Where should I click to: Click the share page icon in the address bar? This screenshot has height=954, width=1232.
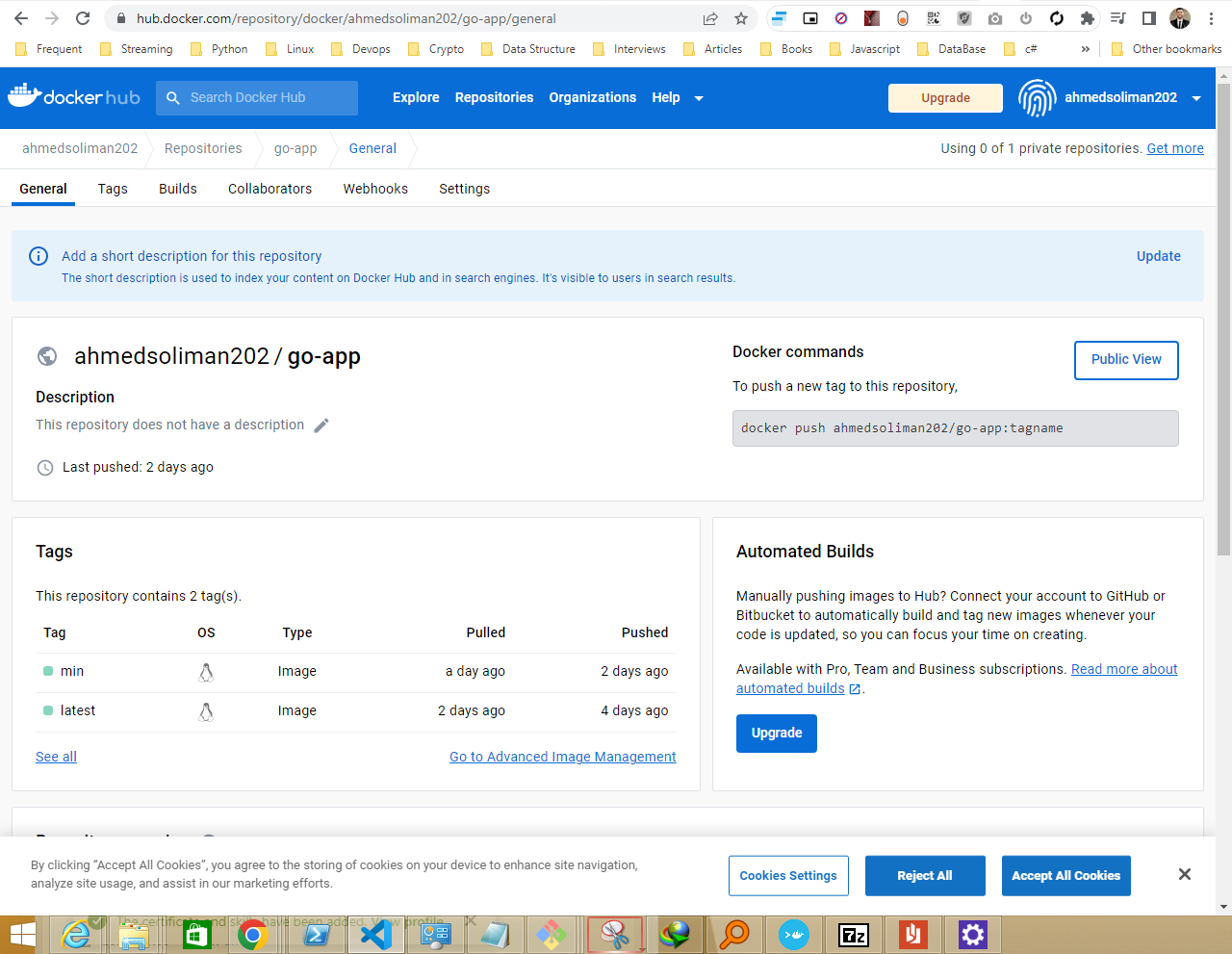pos(710,18)
